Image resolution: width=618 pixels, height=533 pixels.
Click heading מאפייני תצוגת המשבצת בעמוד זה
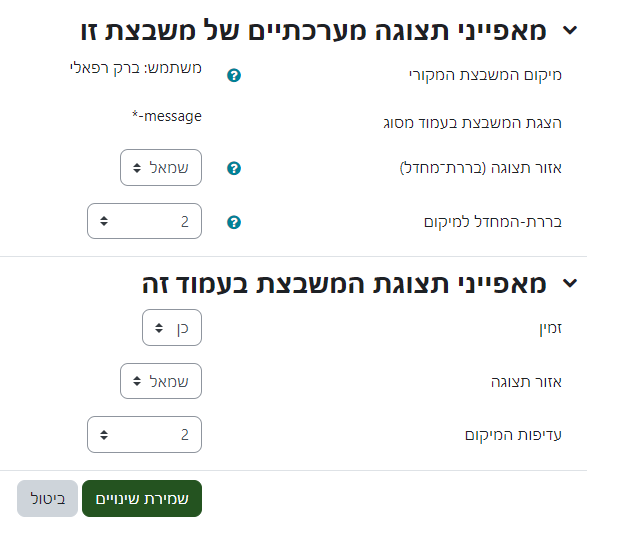click(344, 284)
